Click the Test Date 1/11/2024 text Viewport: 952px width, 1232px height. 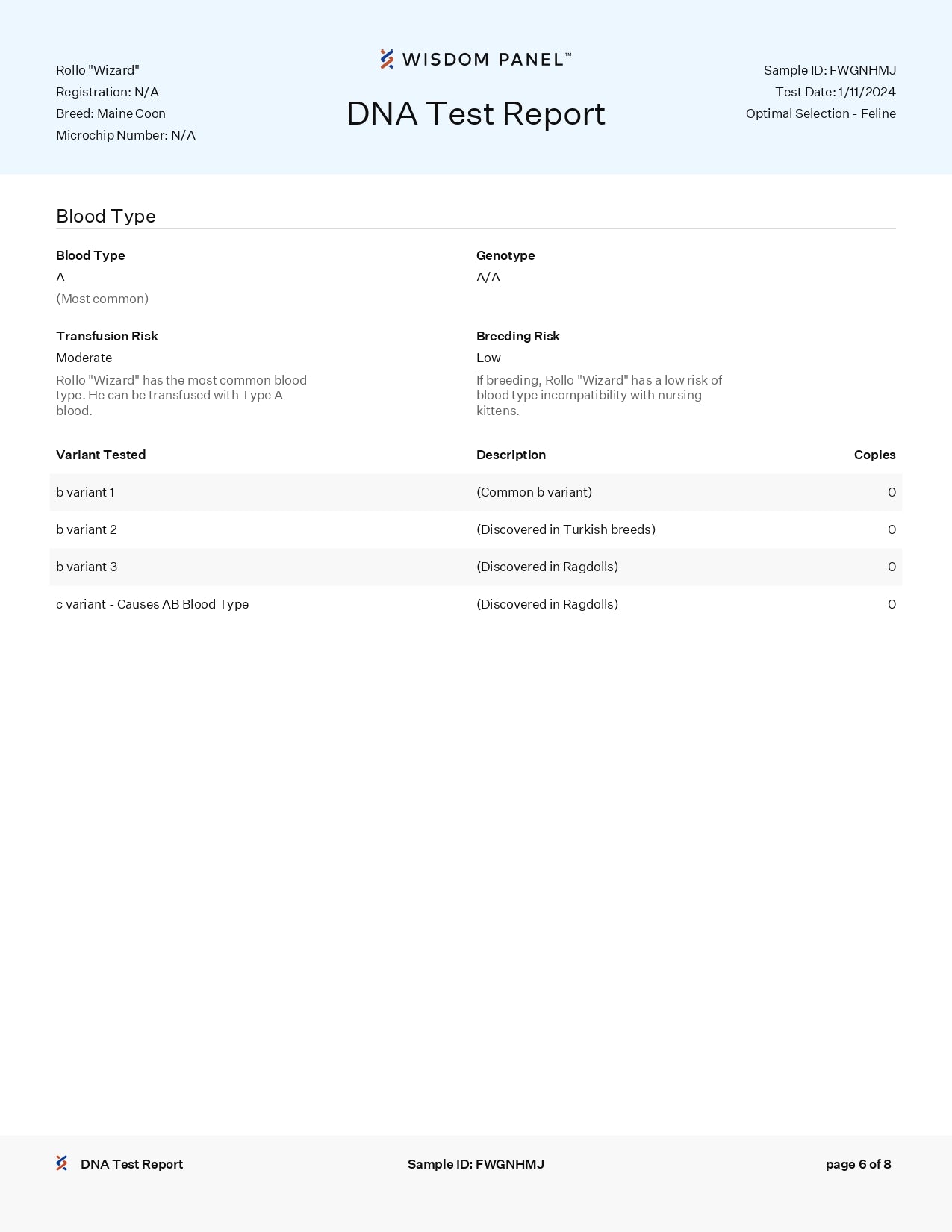[835, 92]
